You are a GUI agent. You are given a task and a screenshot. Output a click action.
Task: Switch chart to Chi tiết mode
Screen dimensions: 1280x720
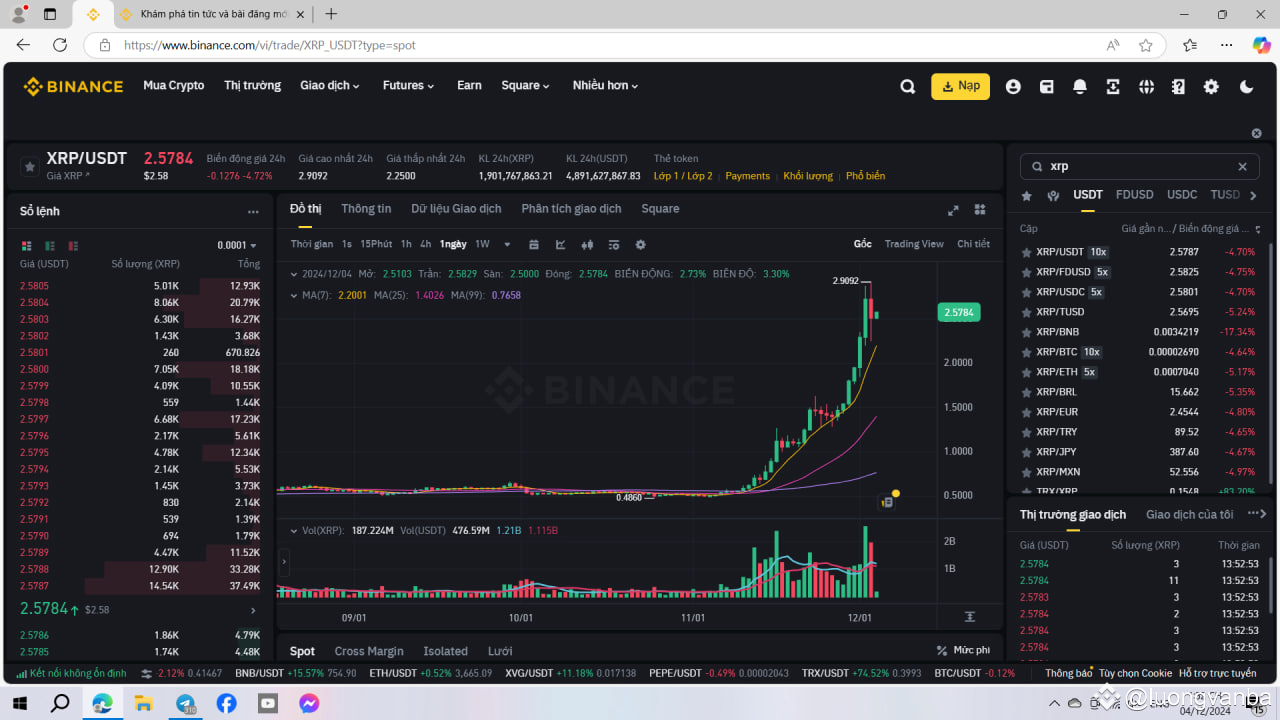[x=973, y=244]
